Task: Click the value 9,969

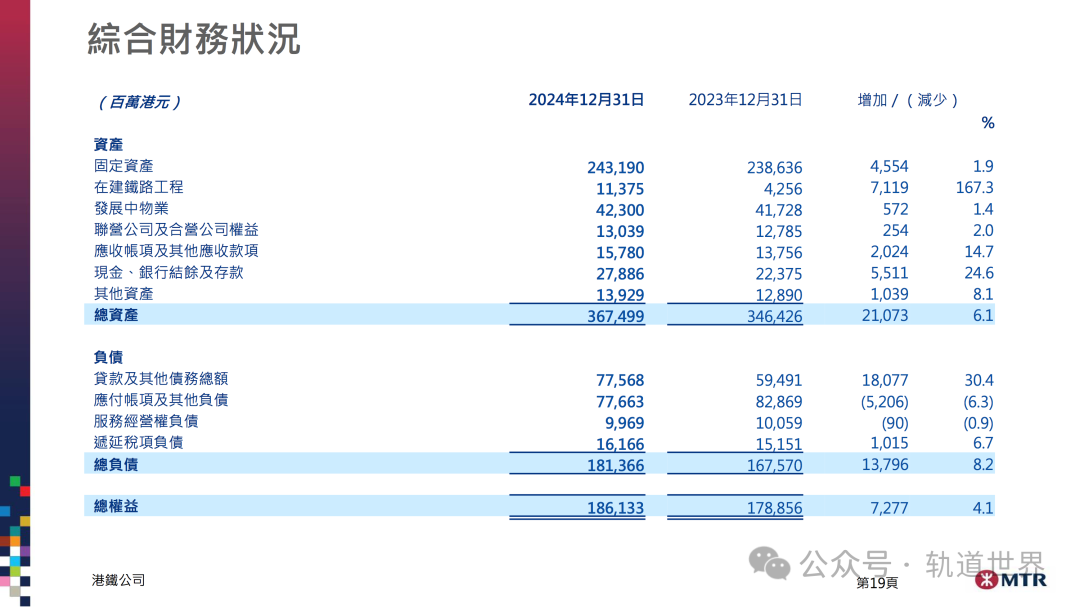Action: click(624, 423)
